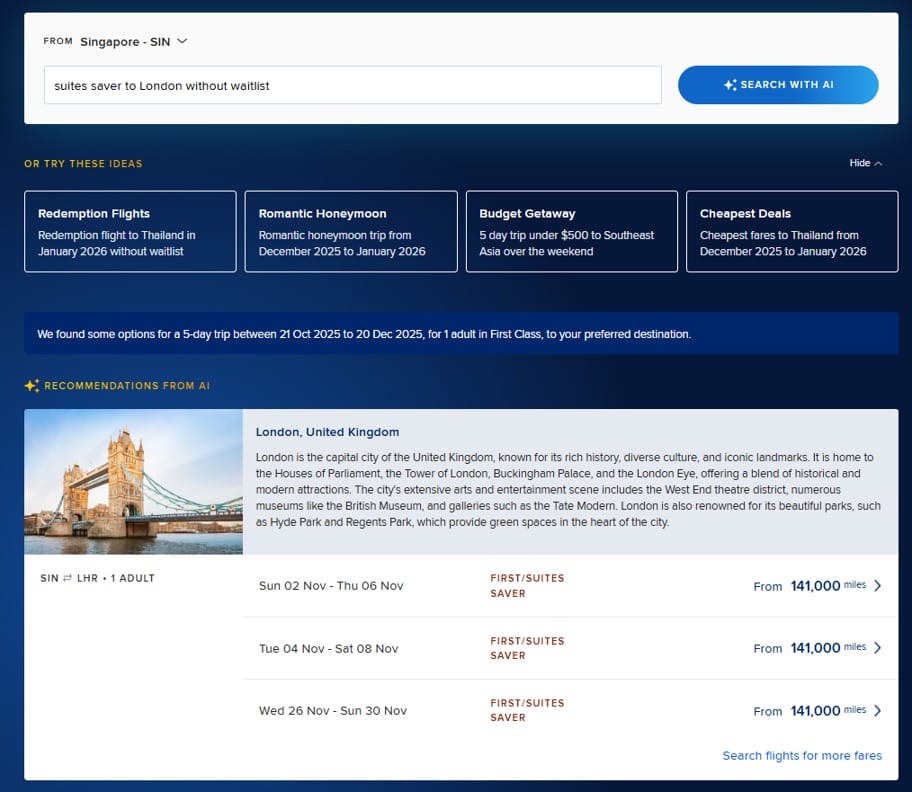Click the arrow for the Wed 26 Nov fare
Image resolution: width=912 pixels, height=792 pixels.
(877, 711)
